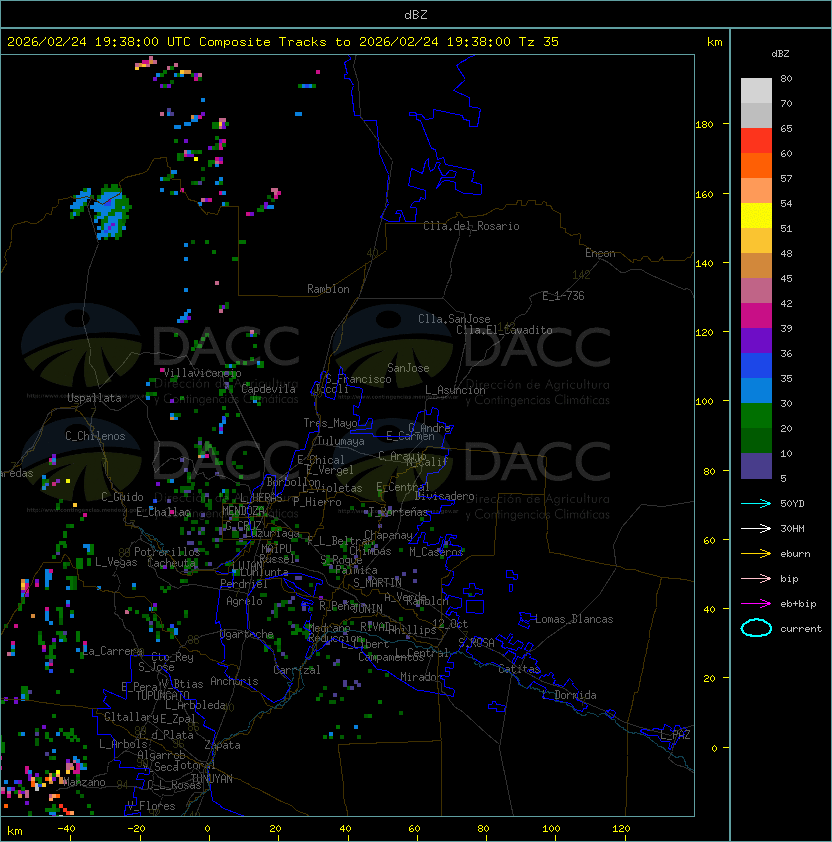Viewport: 832px width, 842px height.
Task: Click the 'Tz 35' text in the header
Action: [x=539, y=42]
